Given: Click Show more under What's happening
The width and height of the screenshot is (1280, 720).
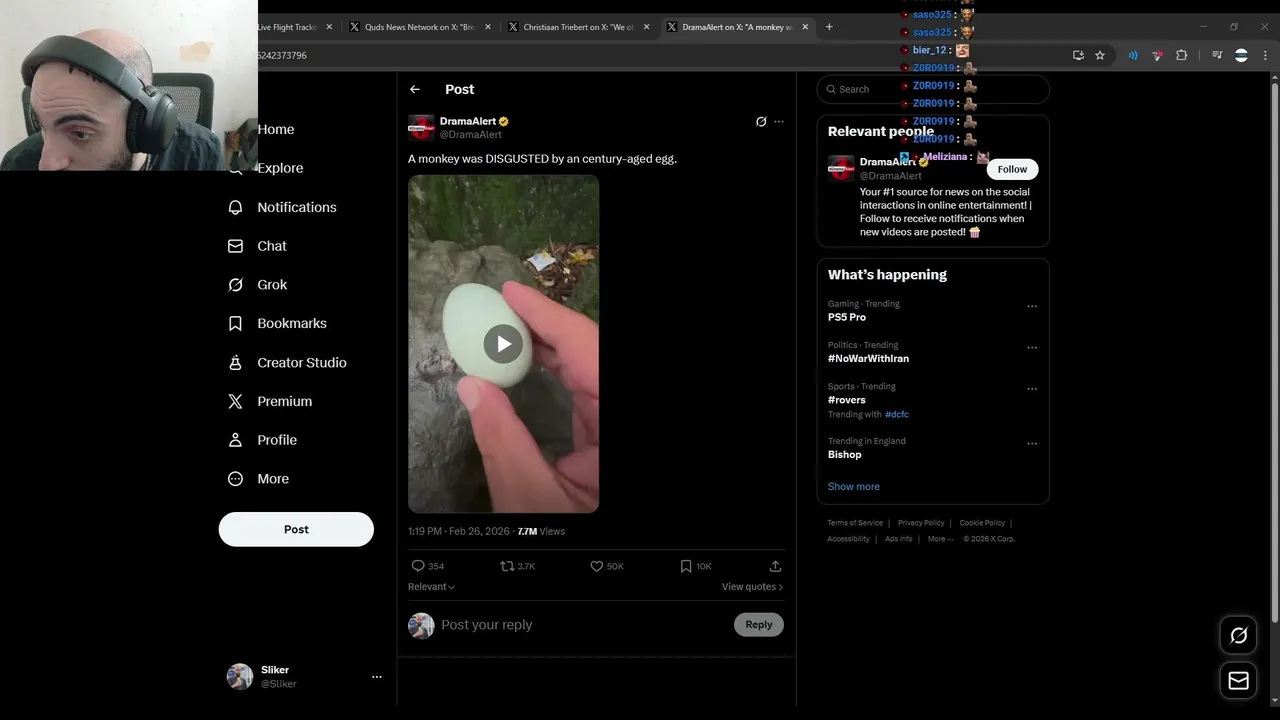Looking at the screenshot, I should pyautogui.click(x=854, y=486).
